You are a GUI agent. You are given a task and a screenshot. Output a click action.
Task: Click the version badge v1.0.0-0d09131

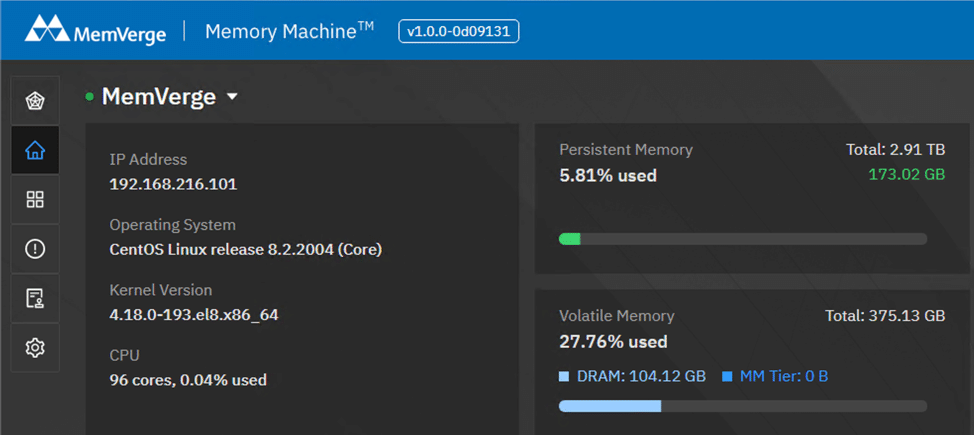pos(458,32)
